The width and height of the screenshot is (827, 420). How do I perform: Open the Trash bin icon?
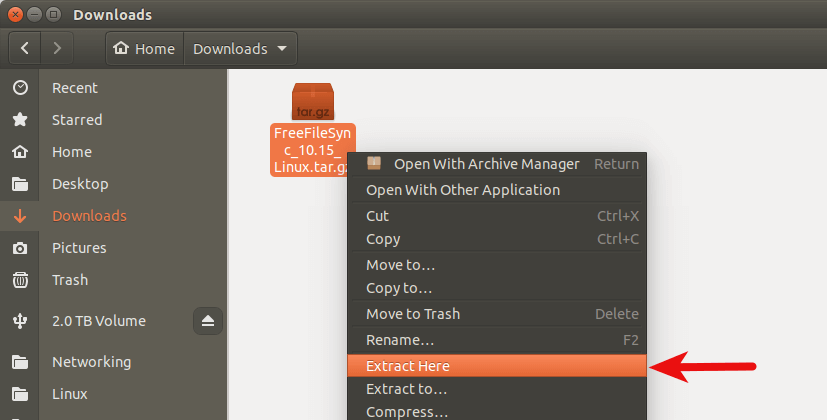click(x=19, y=280)
